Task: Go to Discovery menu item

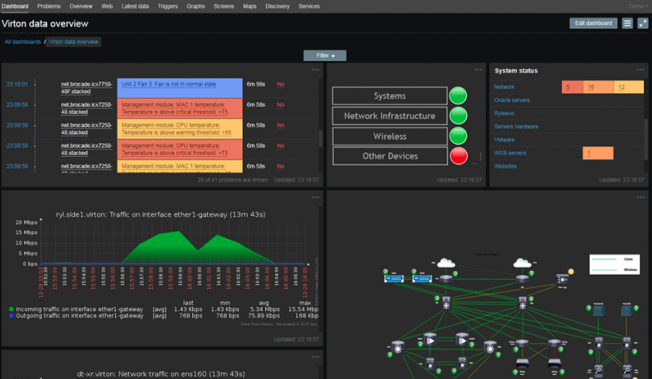Action: 277,6
